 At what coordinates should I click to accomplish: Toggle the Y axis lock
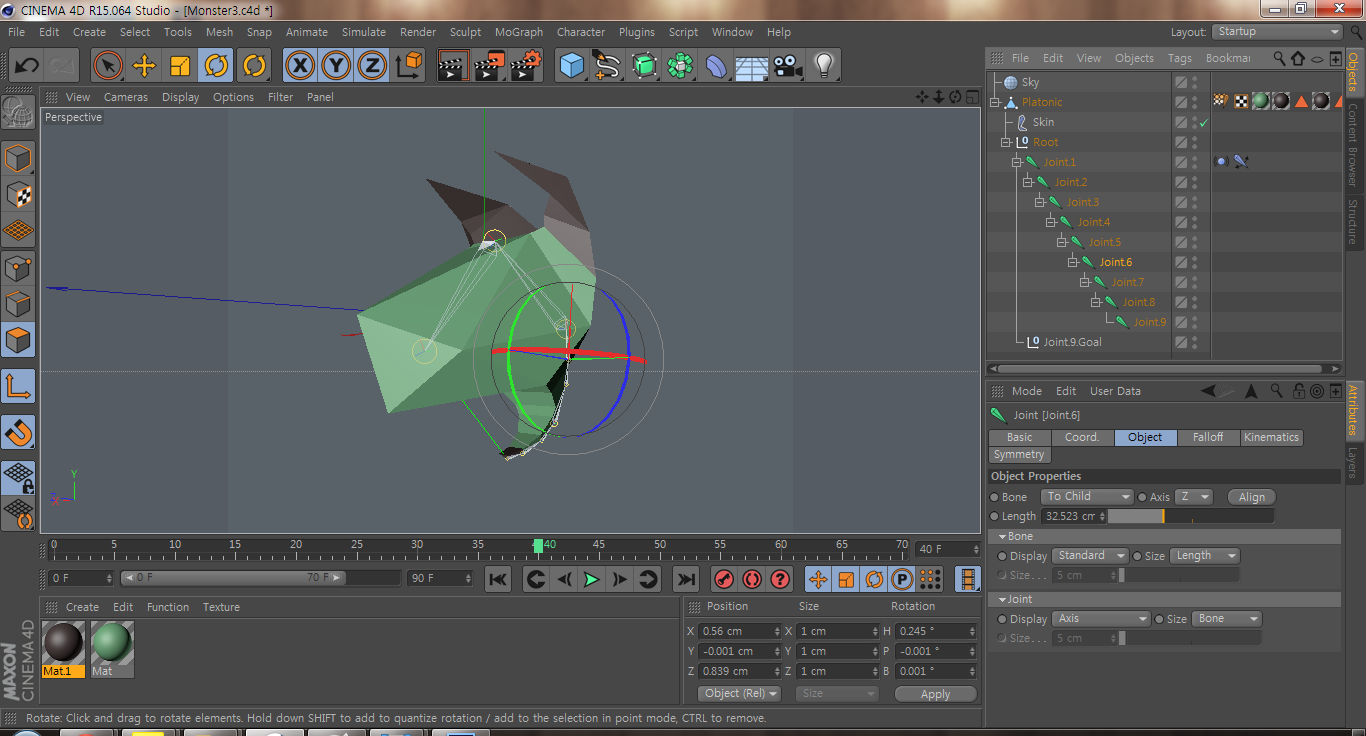336,66
